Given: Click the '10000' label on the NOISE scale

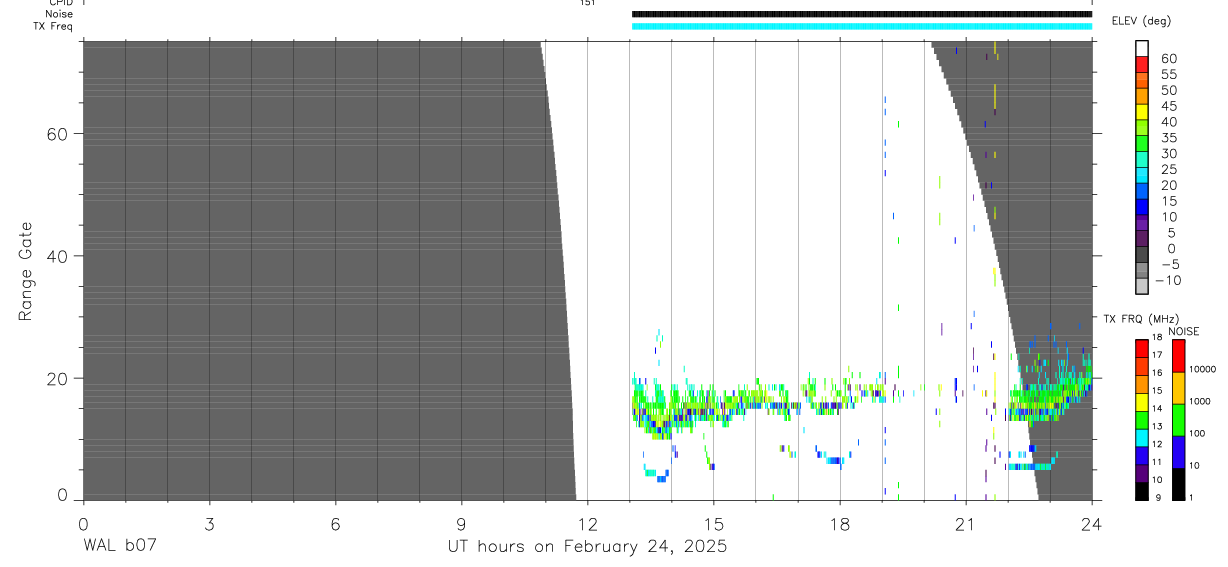Looking at the screenshot, I should (1204, 369).
